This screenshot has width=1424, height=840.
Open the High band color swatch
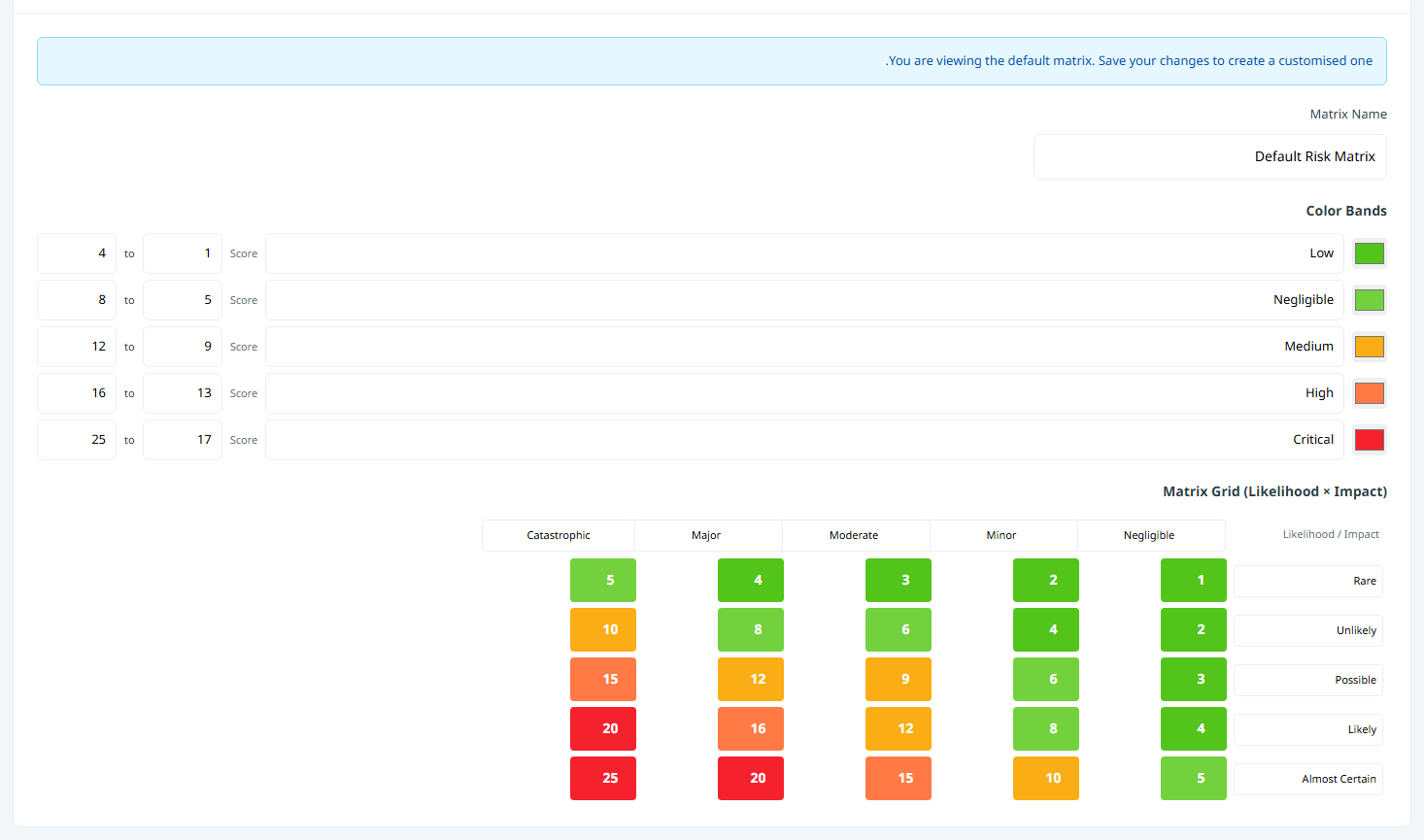click(1370, 393)
